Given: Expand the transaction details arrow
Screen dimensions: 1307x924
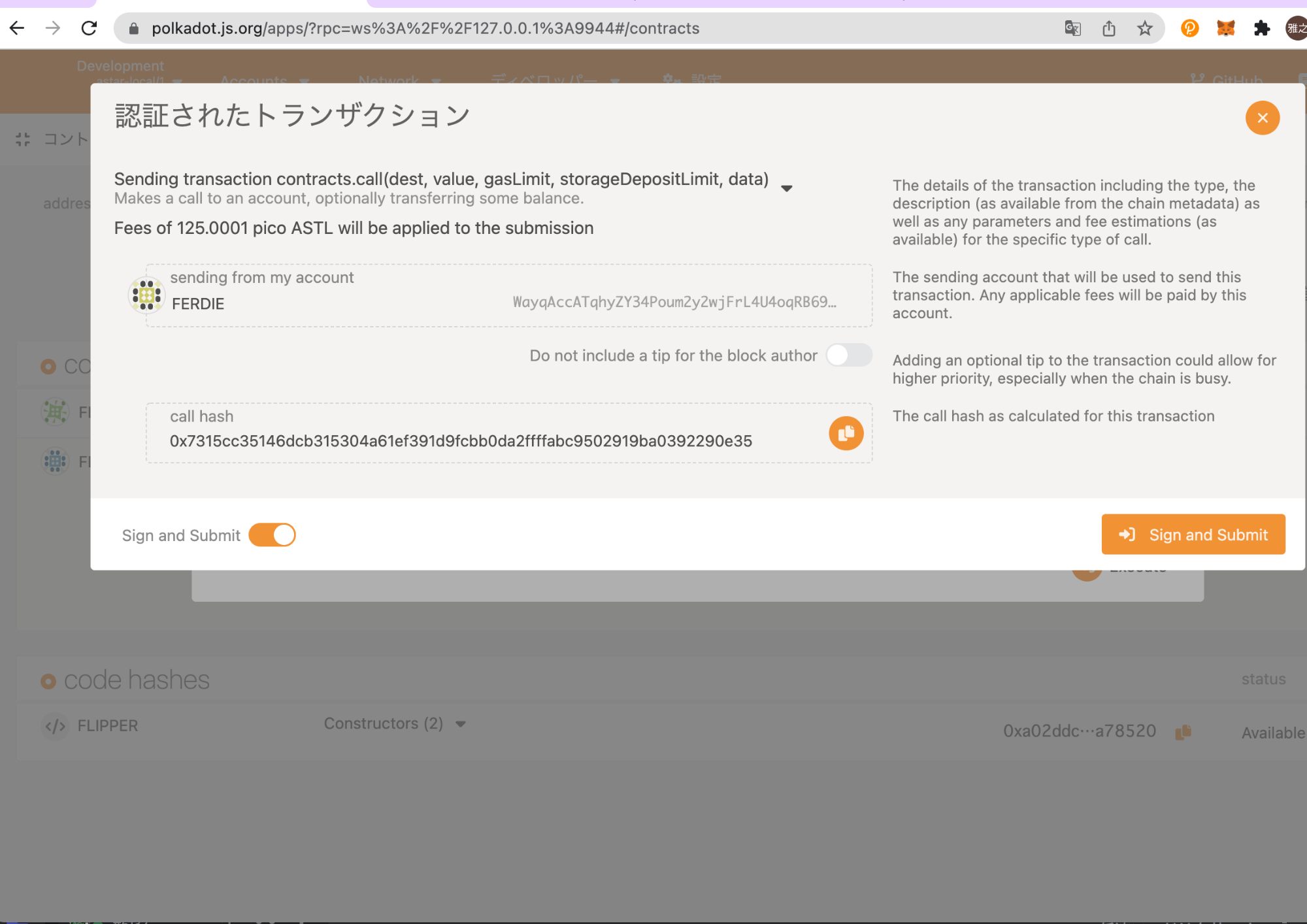Looking at the screenshot, I should tap(787, 188).
